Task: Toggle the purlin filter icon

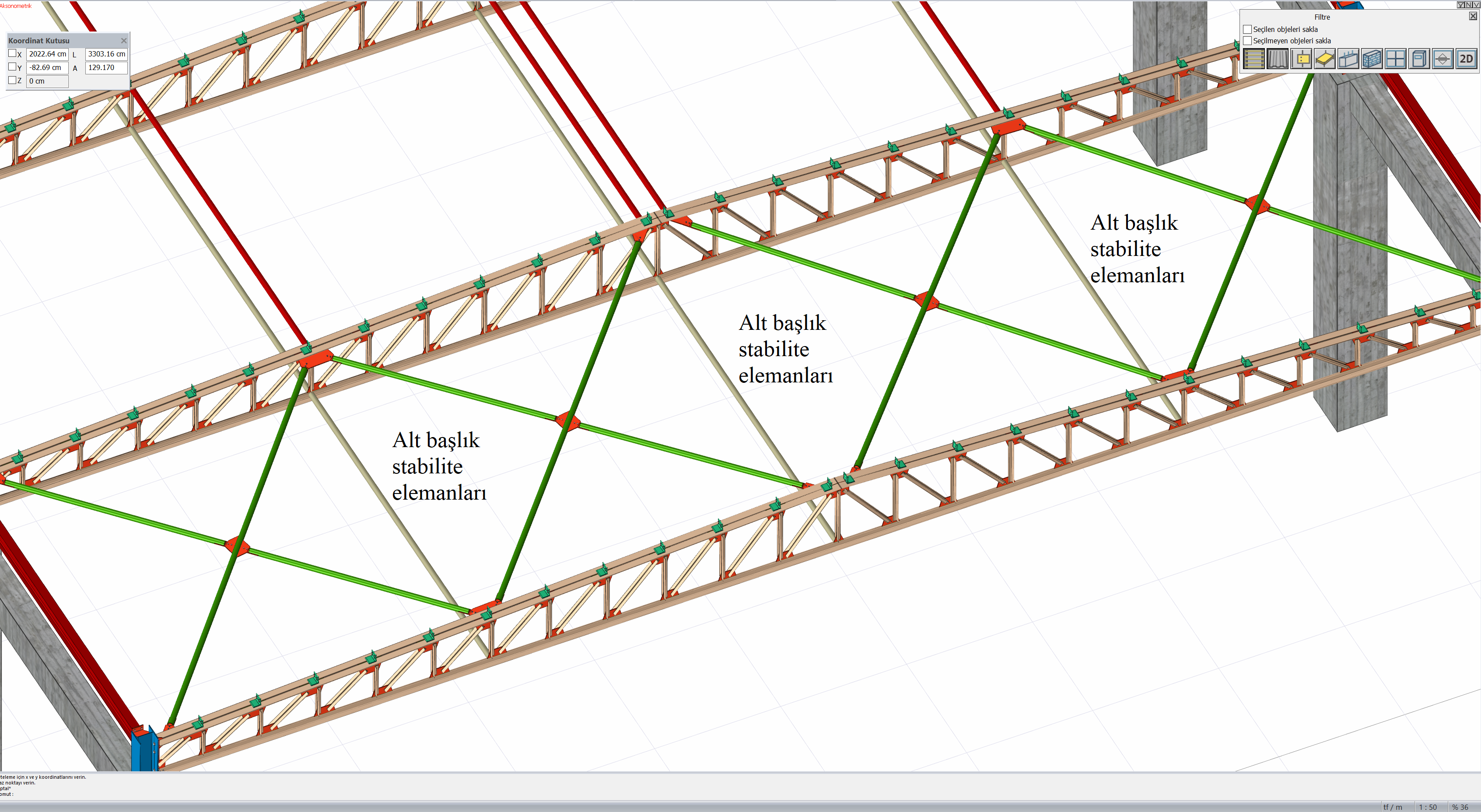Action: point(1254,59)
